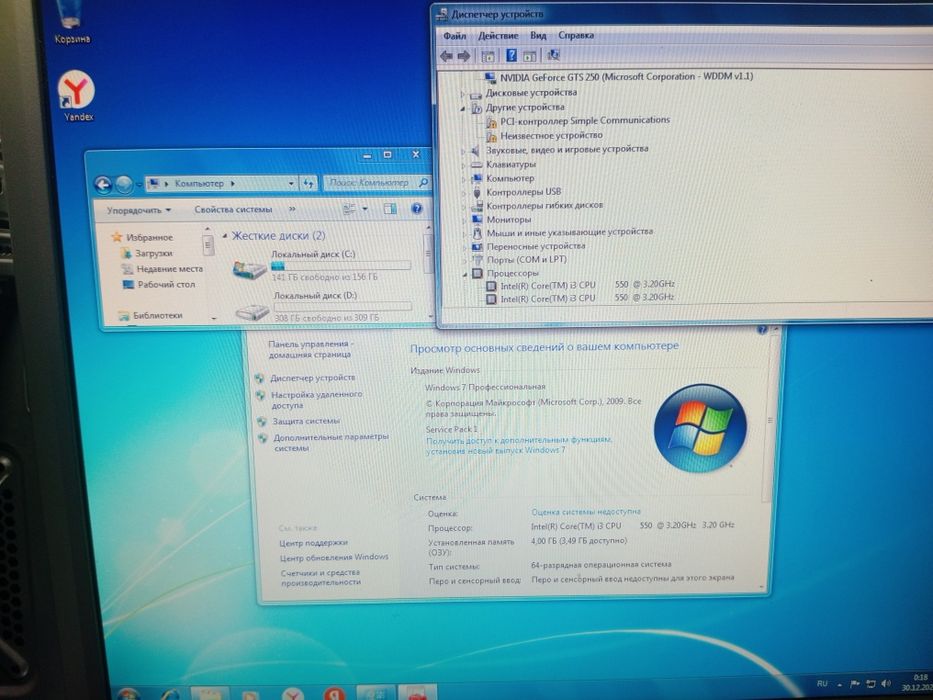Collapse Другие устройства node
The height and width of the screenshot is (700, 933).
pyautogui.click(x=463, y=108)
